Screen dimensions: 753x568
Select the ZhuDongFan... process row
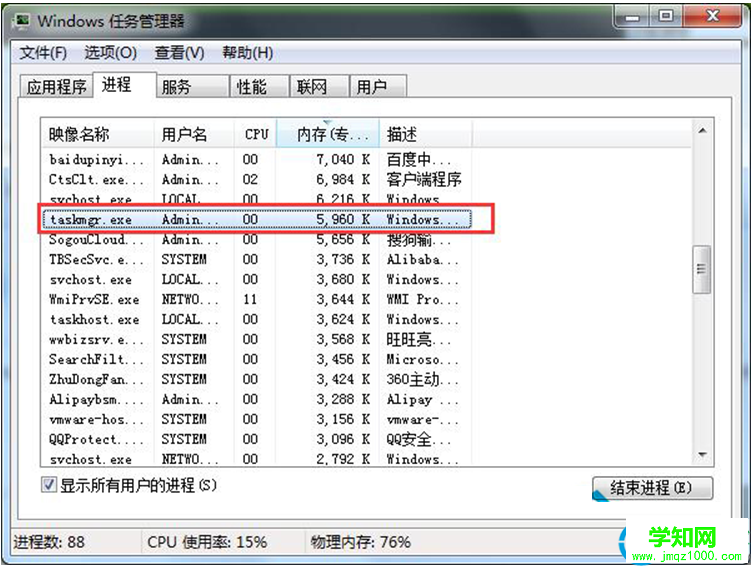(257, 379)
